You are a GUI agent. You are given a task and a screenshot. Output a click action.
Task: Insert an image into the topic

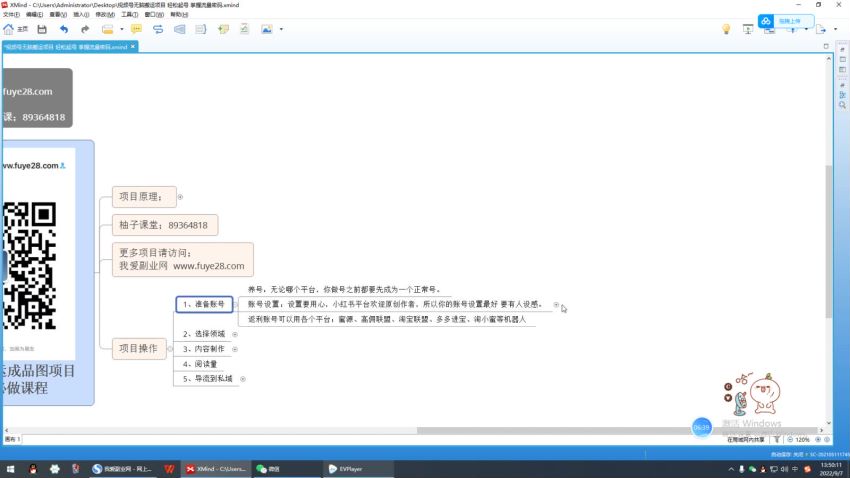pos(267,29)
